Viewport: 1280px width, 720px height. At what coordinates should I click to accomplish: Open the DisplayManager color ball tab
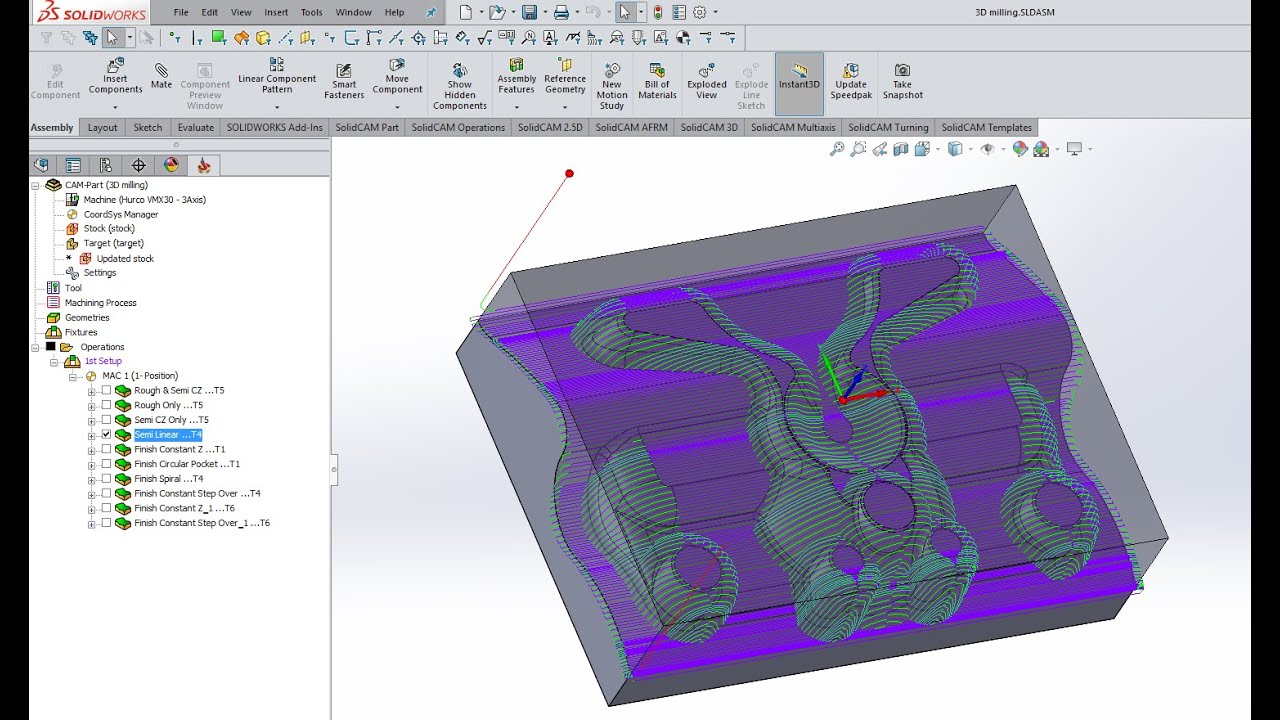click(171, 165)
